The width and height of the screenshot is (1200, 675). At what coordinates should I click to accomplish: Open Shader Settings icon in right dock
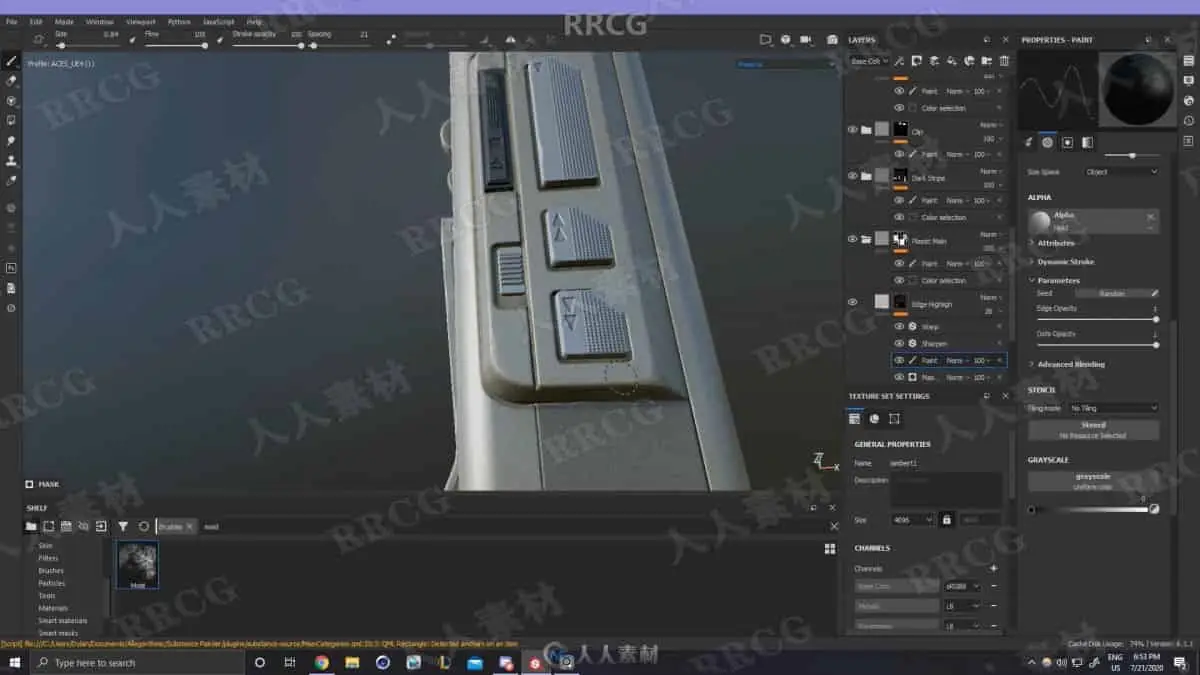(1188, 101)
